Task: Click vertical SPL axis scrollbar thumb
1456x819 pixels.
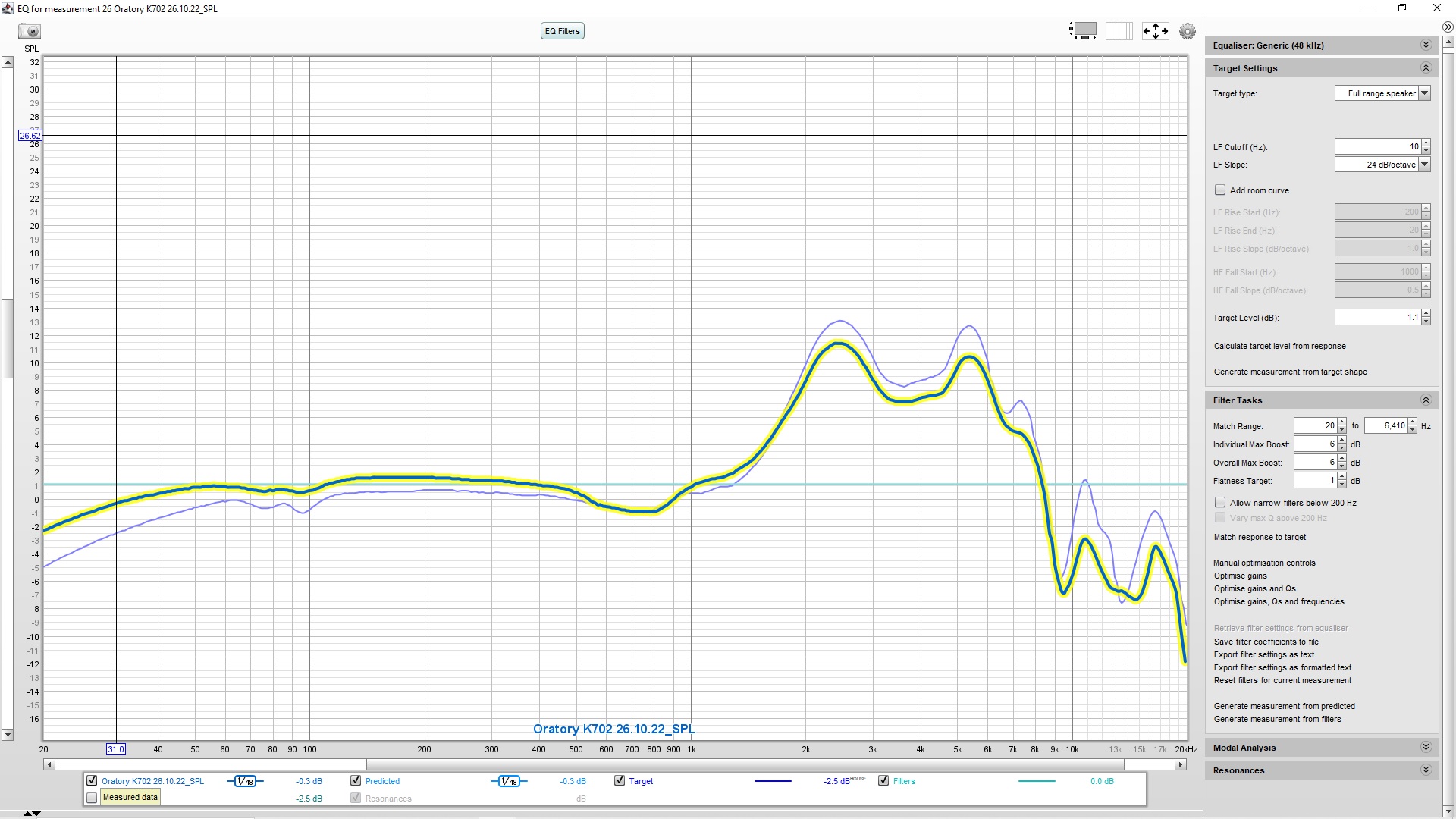Action: (x=8, y=338)
